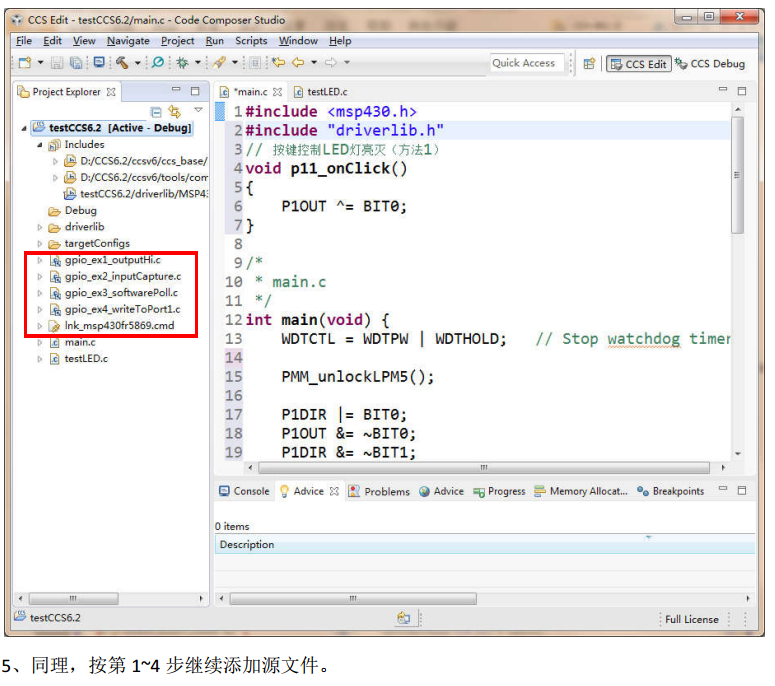775x686 pixels.
Task: Open the Window menu
Action: (298, 41)
